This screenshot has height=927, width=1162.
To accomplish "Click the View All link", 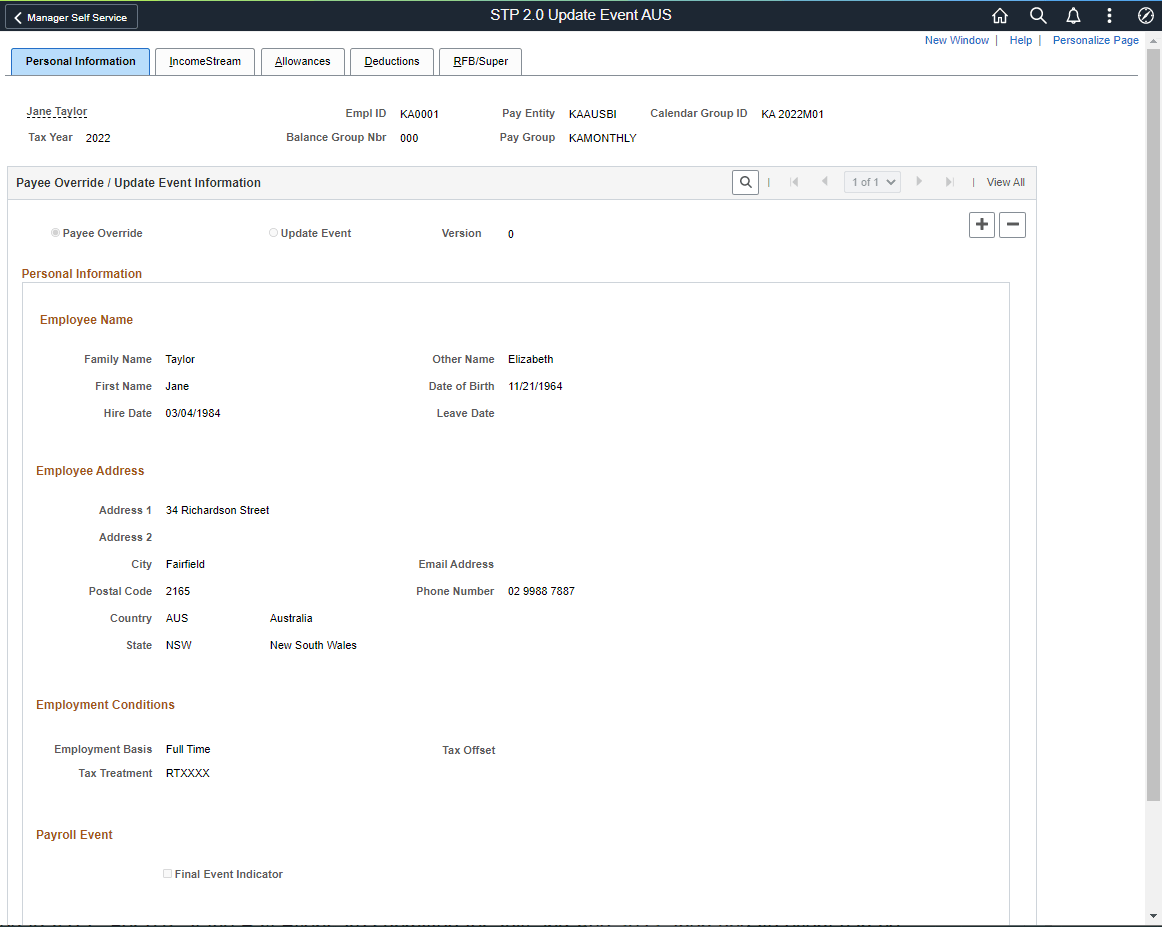I will pos(1006,182).
